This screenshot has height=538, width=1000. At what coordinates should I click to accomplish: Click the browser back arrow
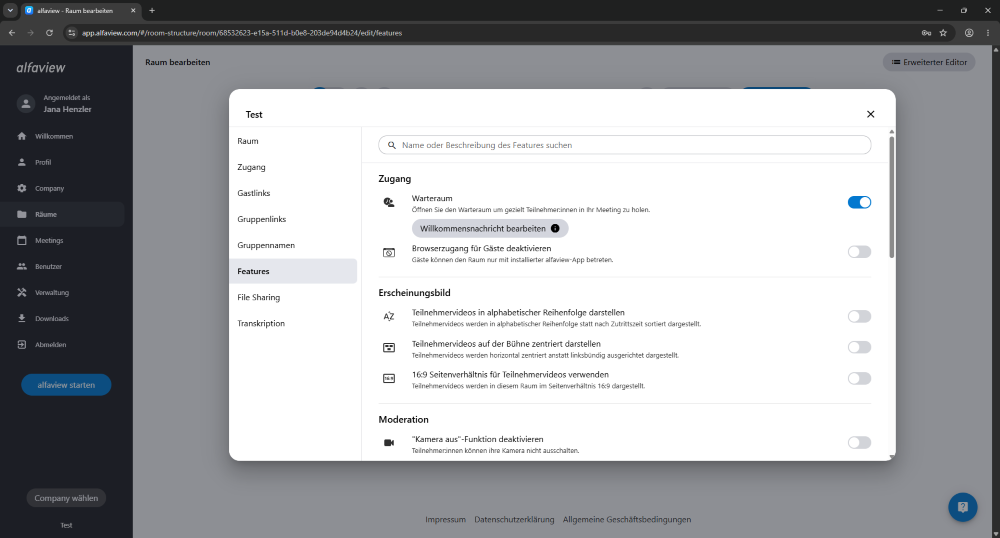pyautogui.click(x=12, y=33)
